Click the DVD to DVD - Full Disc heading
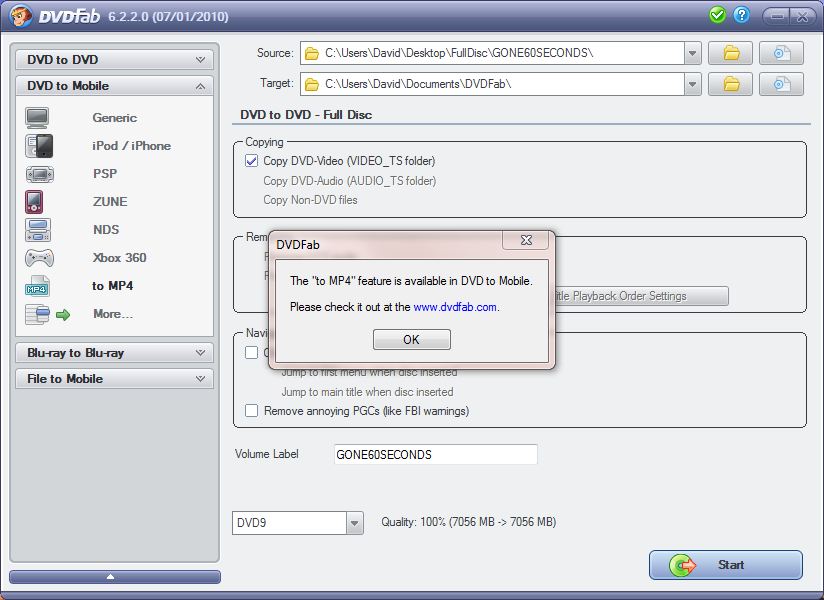 tap(306, 115)
